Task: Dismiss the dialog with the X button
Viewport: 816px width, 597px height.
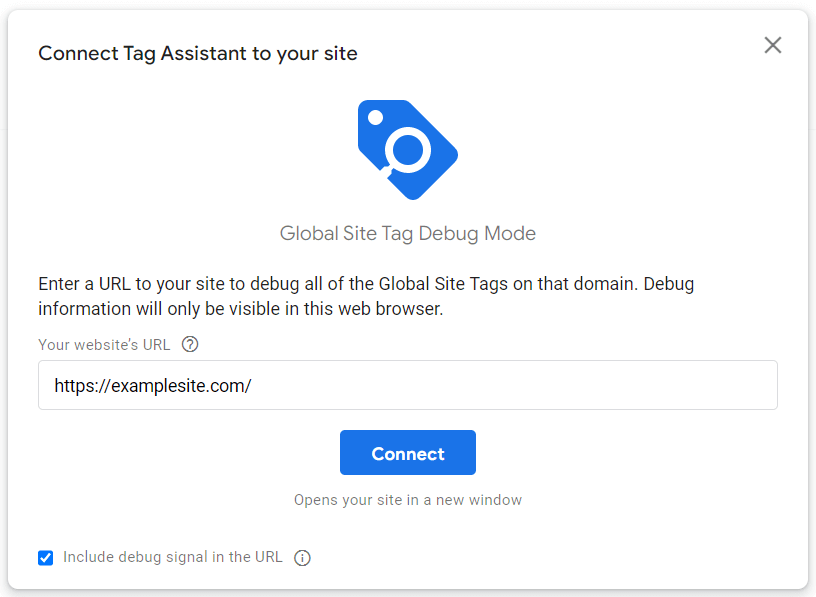Action: point(772,45)
